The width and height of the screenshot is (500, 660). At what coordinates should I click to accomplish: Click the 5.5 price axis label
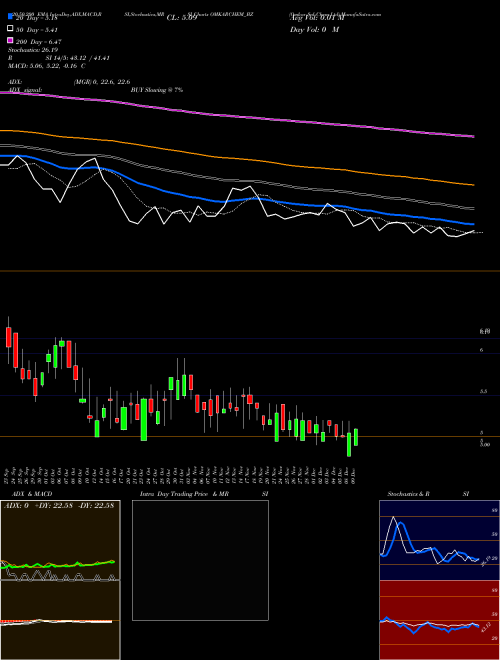point(483,391)
